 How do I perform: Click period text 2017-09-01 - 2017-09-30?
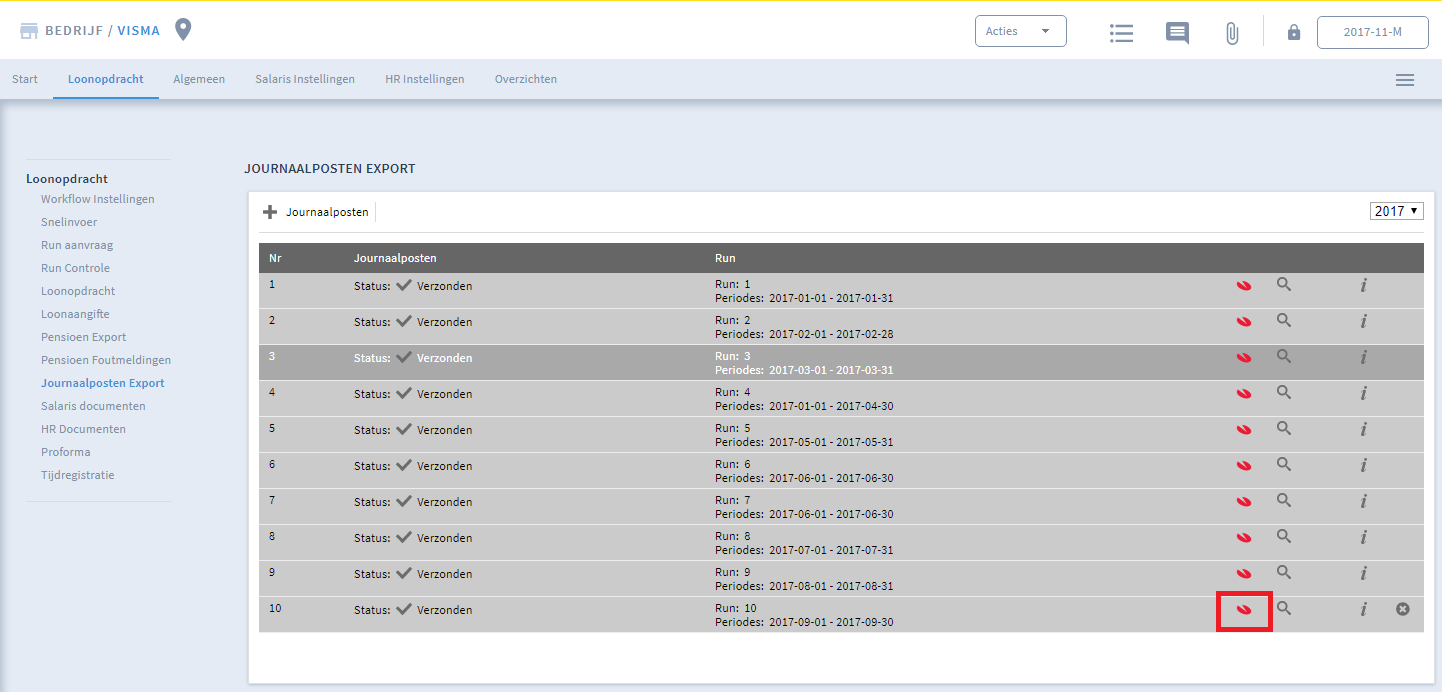[x=831, y=622]
